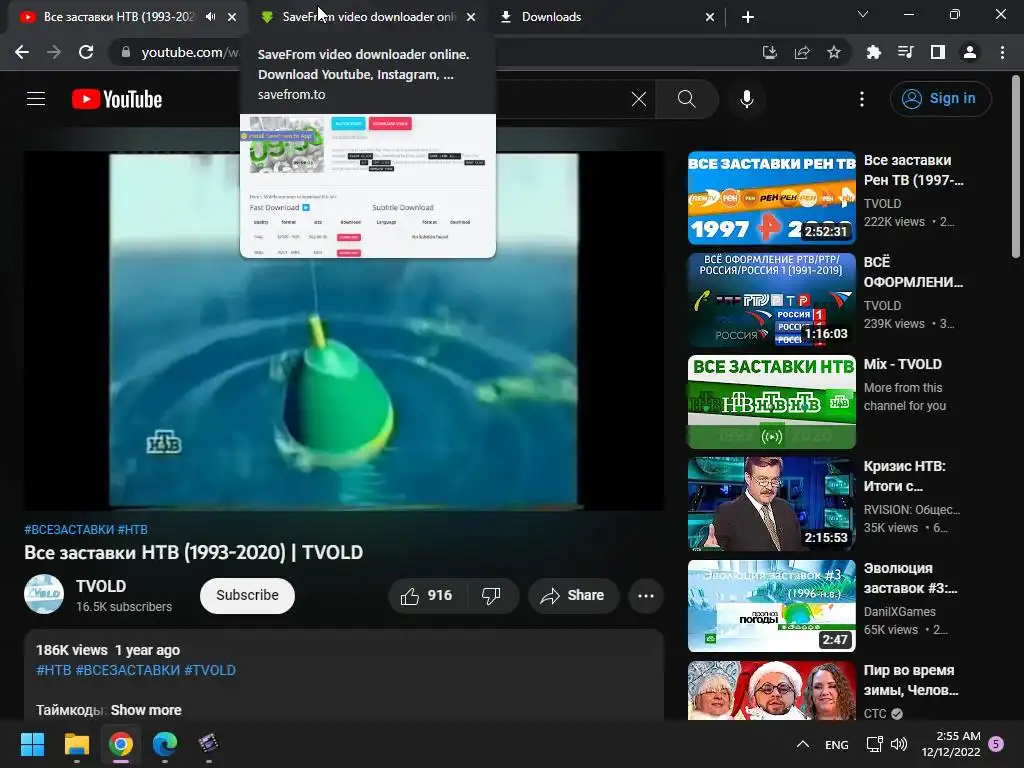
Task: Reload the current YouTube page
Action: [x=86, y=52]
